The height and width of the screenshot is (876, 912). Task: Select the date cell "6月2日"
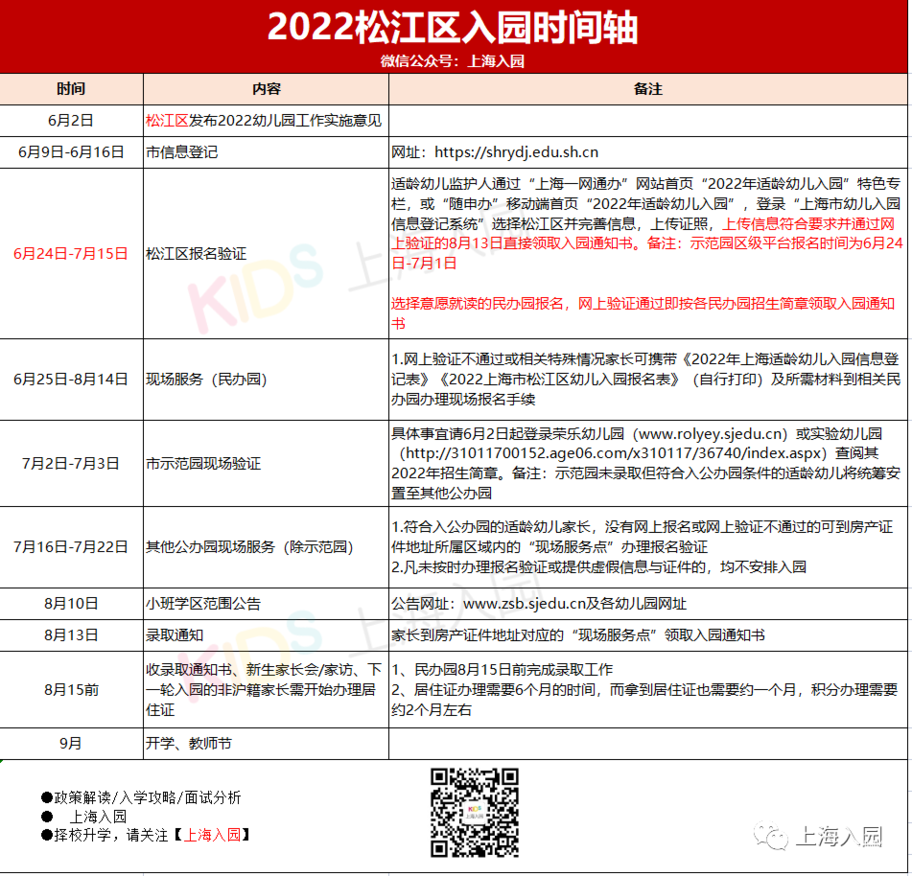[x=71, y=120]
